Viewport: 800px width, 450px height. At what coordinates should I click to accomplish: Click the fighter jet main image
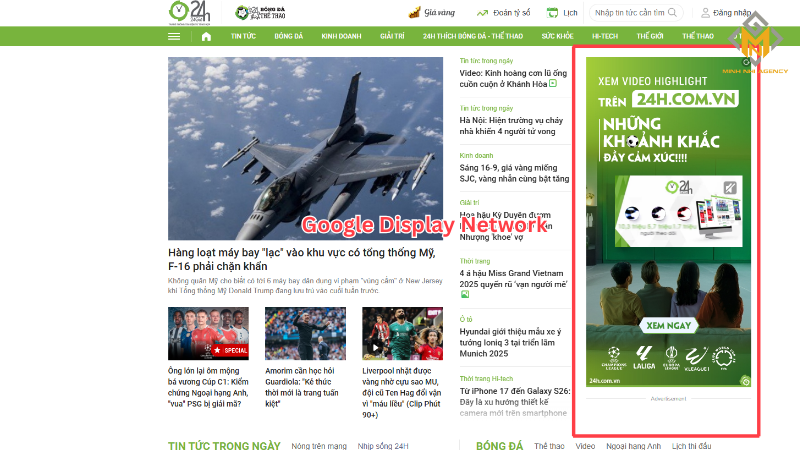(305, 146)
